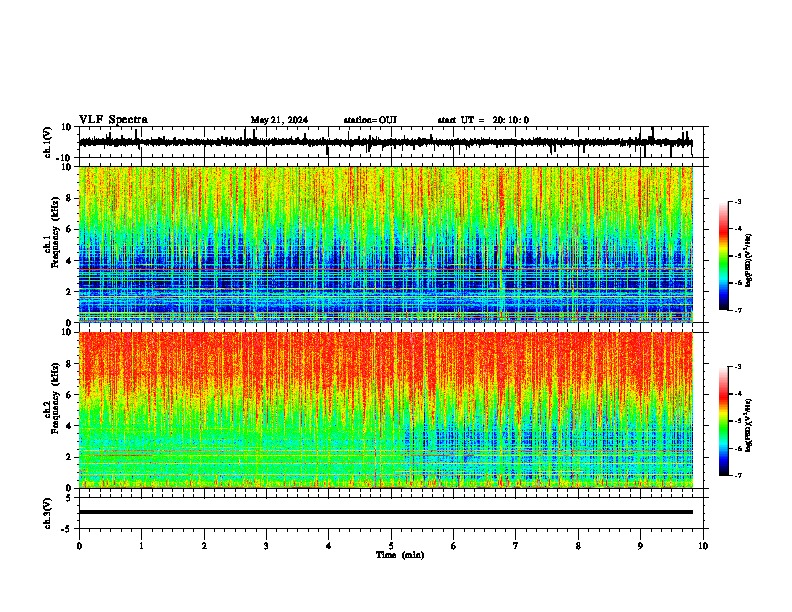Click the "May 21, 2024" date text
The image size is (792, 612).
point(279,120)
